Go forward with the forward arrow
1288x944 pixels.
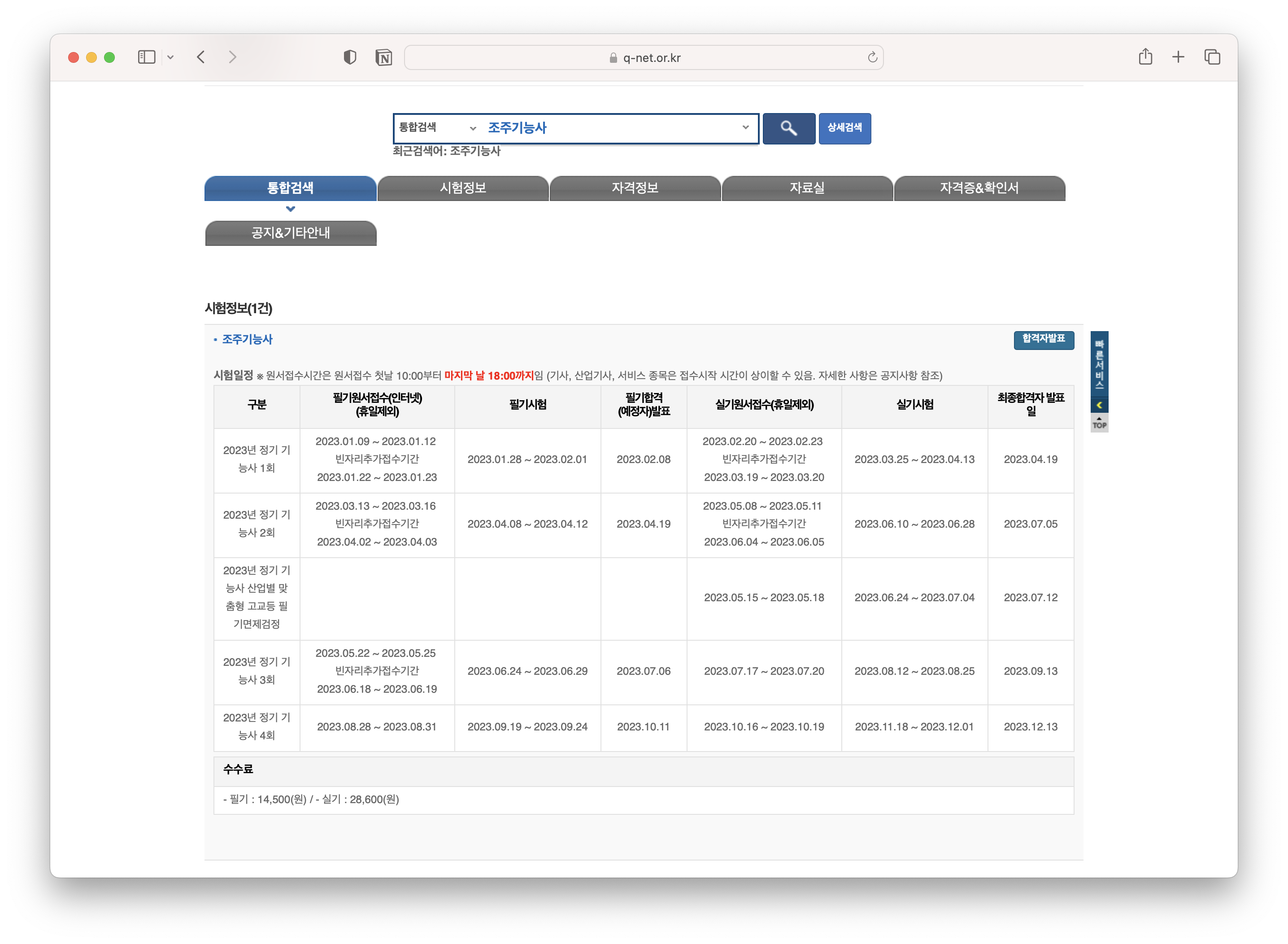tap(232, 57)
